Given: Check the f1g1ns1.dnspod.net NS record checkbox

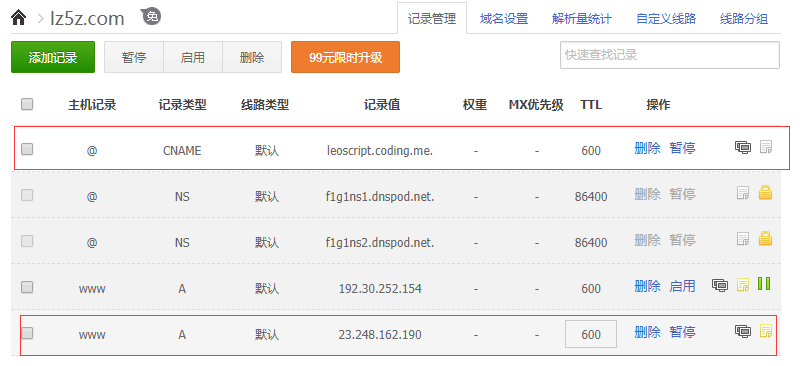Looking at the screenshot, I should [27, 195].
